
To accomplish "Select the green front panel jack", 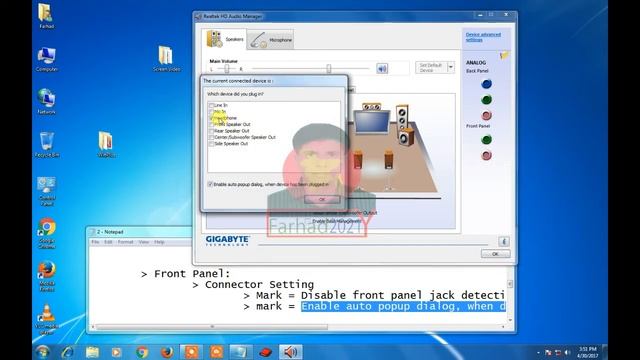I will (x=486, y=140).
